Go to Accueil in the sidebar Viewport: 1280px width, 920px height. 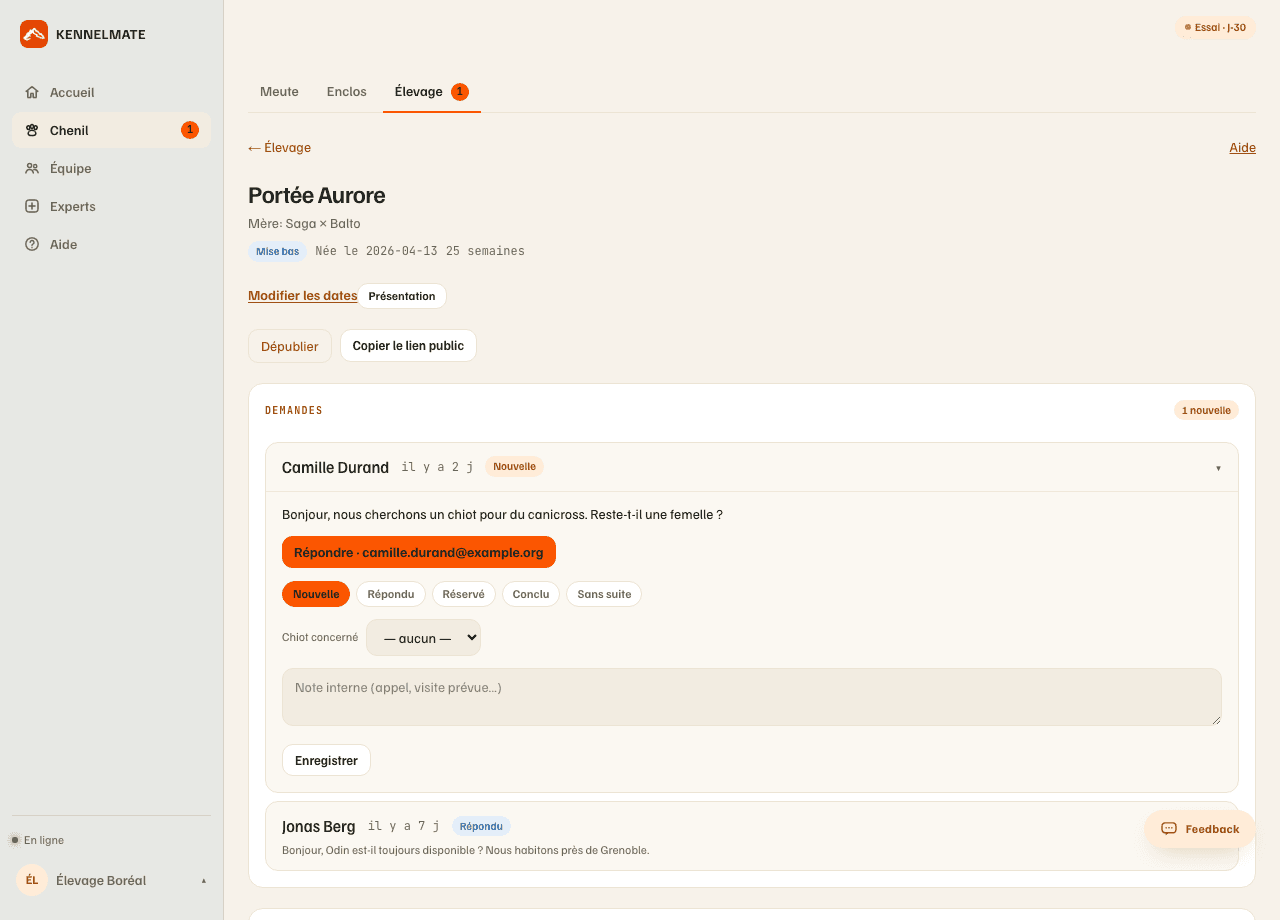[111, 92]
